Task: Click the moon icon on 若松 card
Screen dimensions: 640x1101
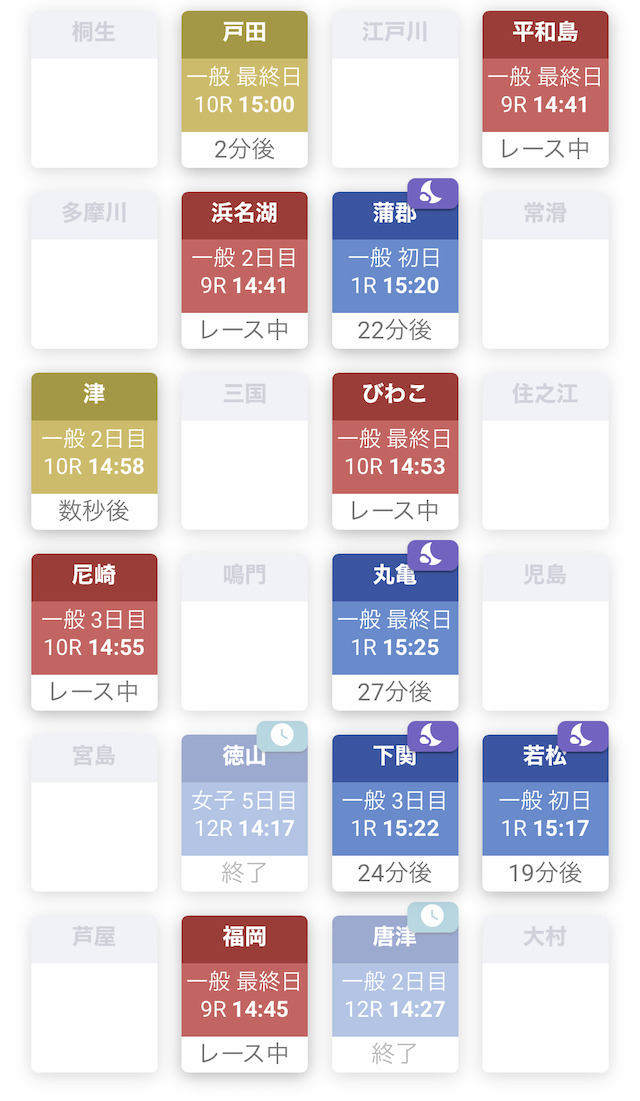Action: (x=582, y=736)
